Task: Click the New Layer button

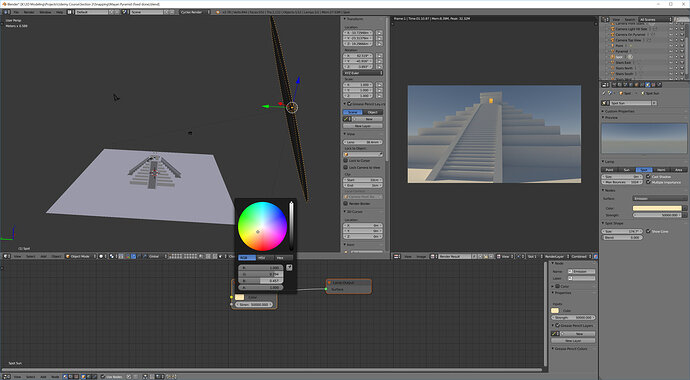Action: 363,126
